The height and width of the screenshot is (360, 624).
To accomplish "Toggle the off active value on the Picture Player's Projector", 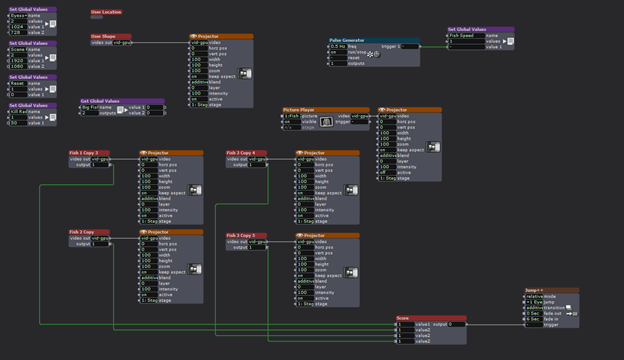I will click(x=387, y=173).
